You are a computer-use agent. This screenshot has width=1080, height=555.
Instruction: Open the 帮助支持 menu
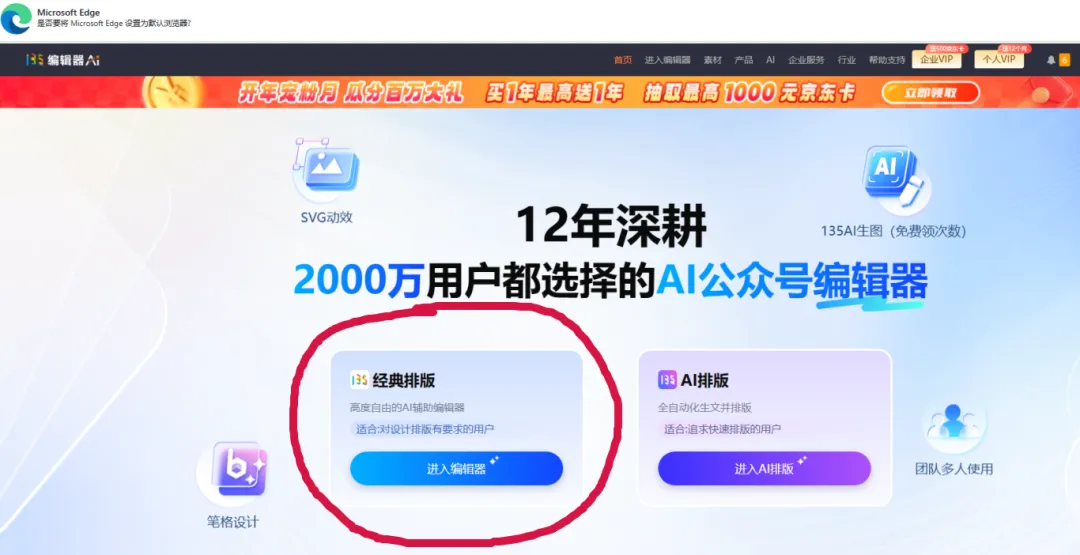pyautogui.click(x=886, y=60)
